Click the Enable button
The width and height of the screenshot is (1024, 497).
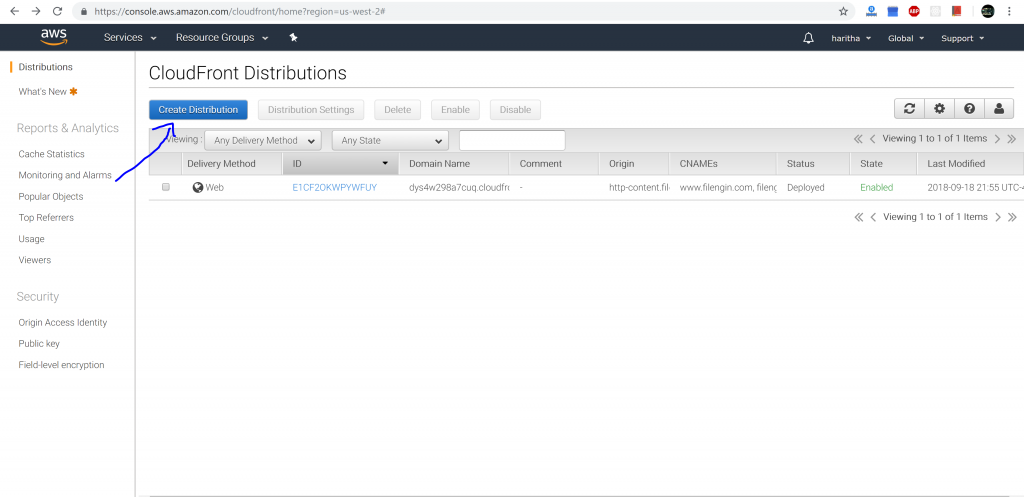[455, 110]
